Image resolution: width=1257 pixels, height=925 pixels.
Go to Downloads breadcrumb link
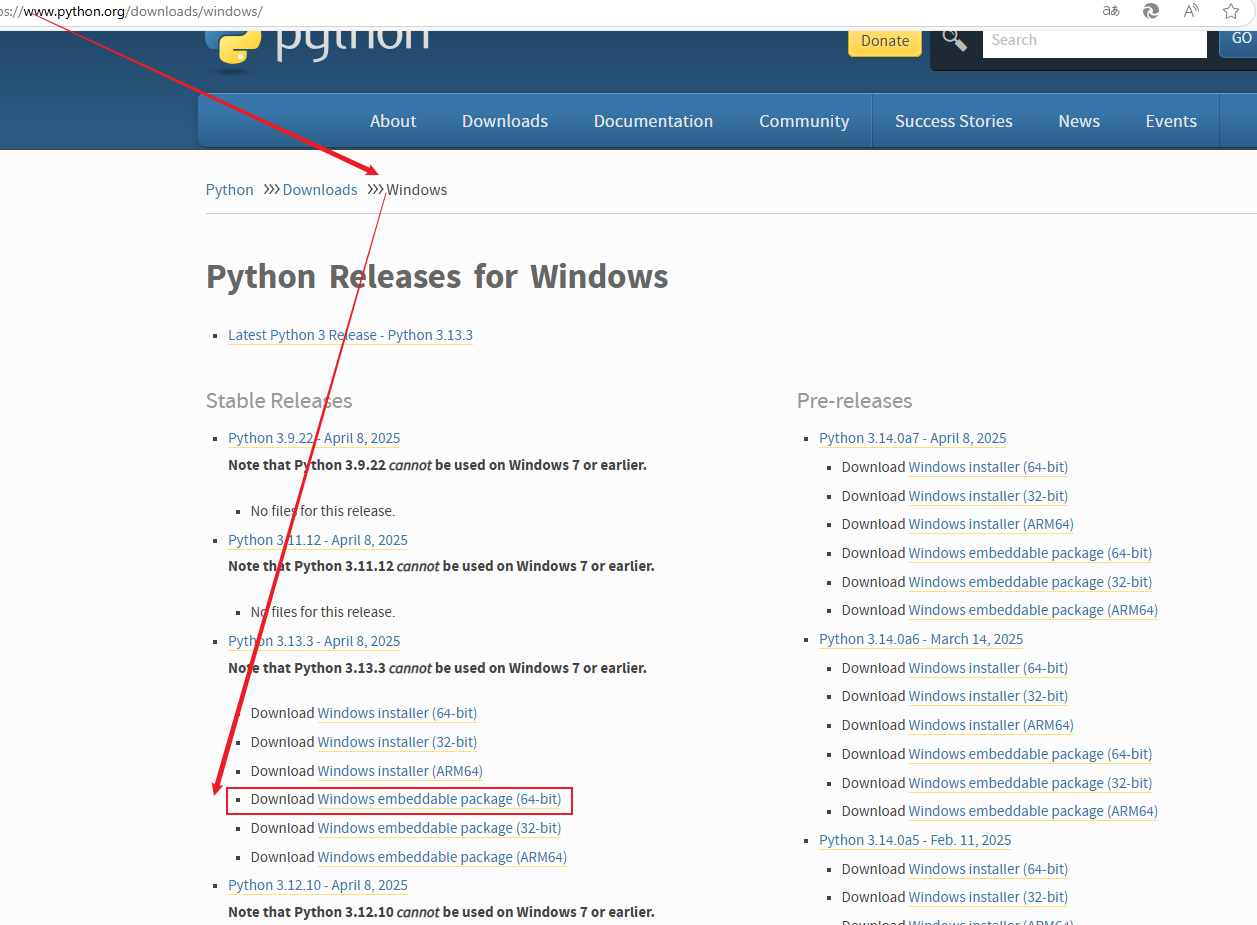(x=320, y=190)
